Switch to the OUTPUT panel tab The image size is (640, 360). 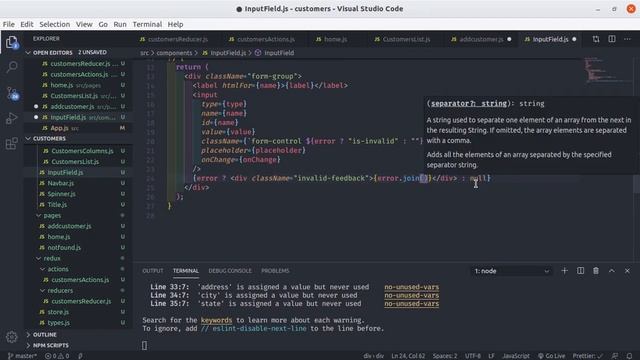[153, 271]
